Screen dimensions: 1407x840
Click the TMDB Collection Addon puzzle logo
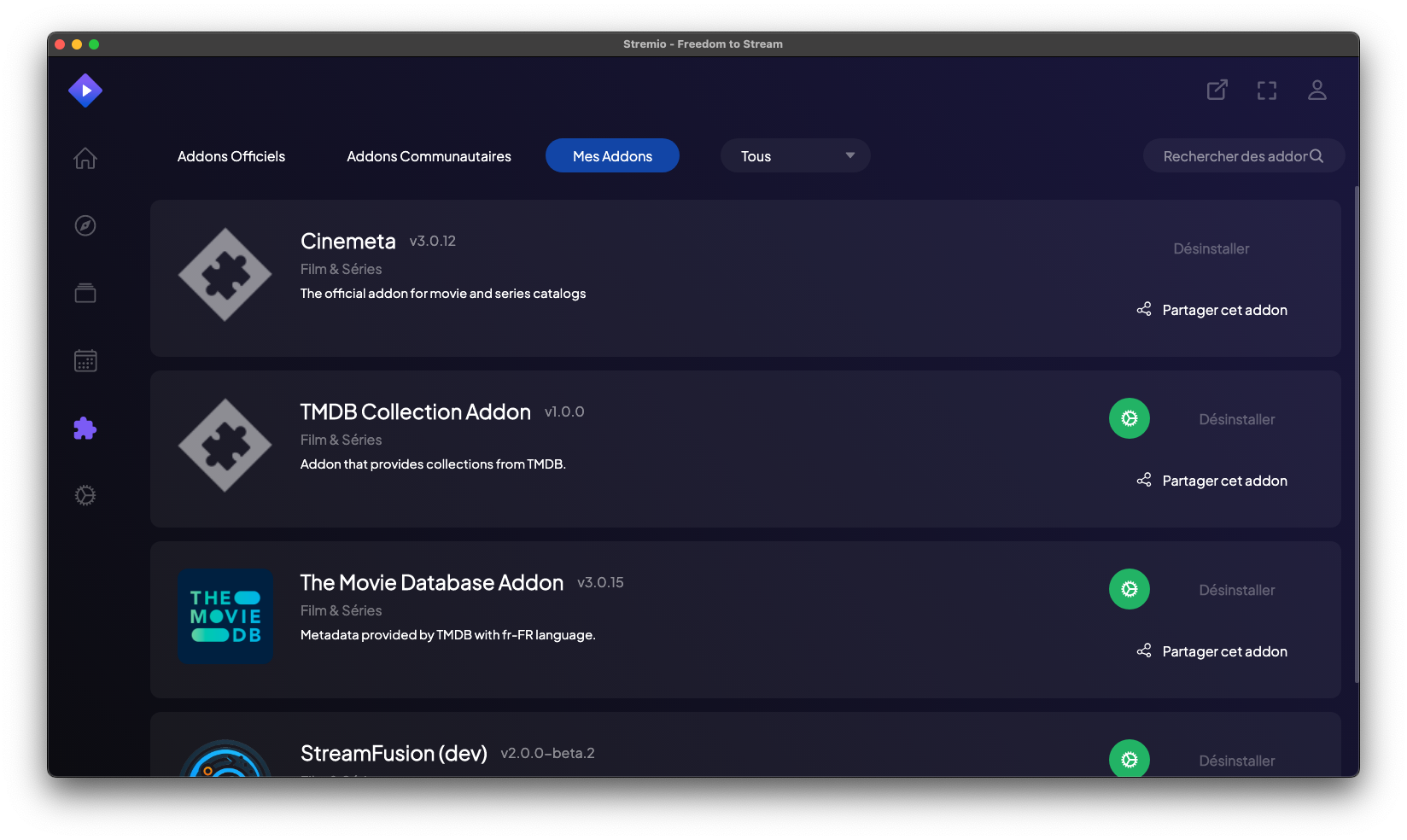[x=225, y=446]
